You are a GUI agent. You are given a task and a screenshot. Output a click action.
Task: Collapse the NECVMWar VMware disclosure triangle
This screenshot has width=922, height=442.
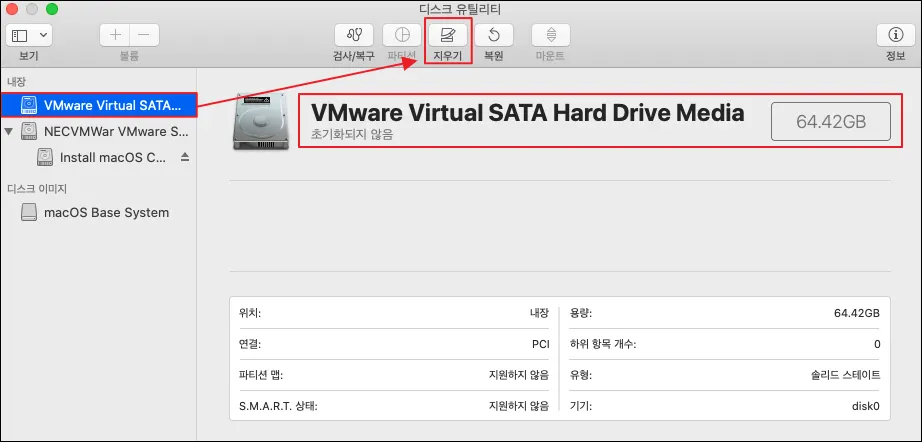8,131
